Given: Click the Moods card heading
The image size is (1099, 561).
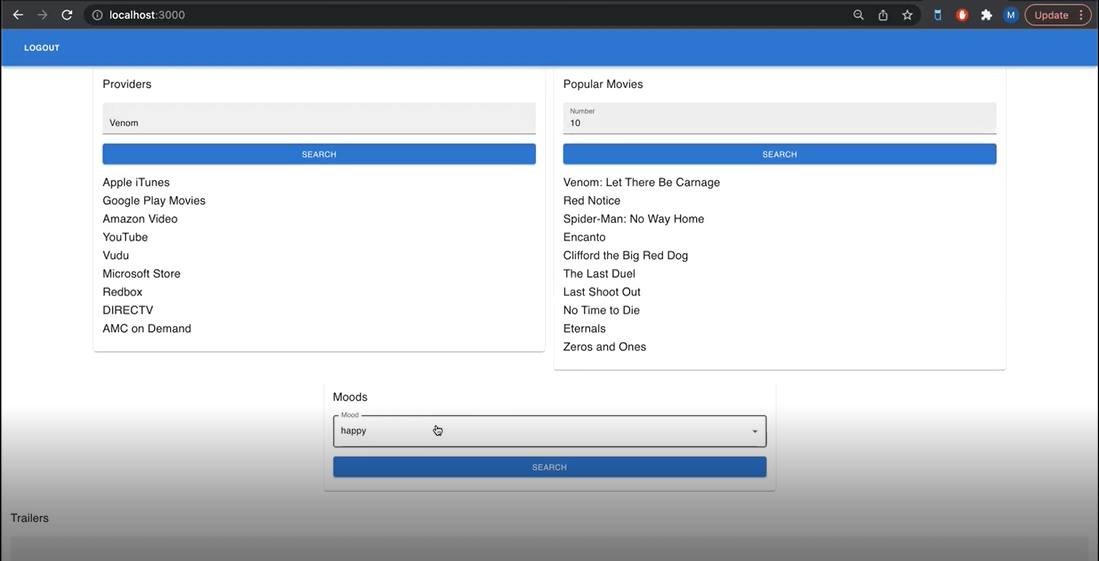Looking at the screenshot, I should pos(350,397).
